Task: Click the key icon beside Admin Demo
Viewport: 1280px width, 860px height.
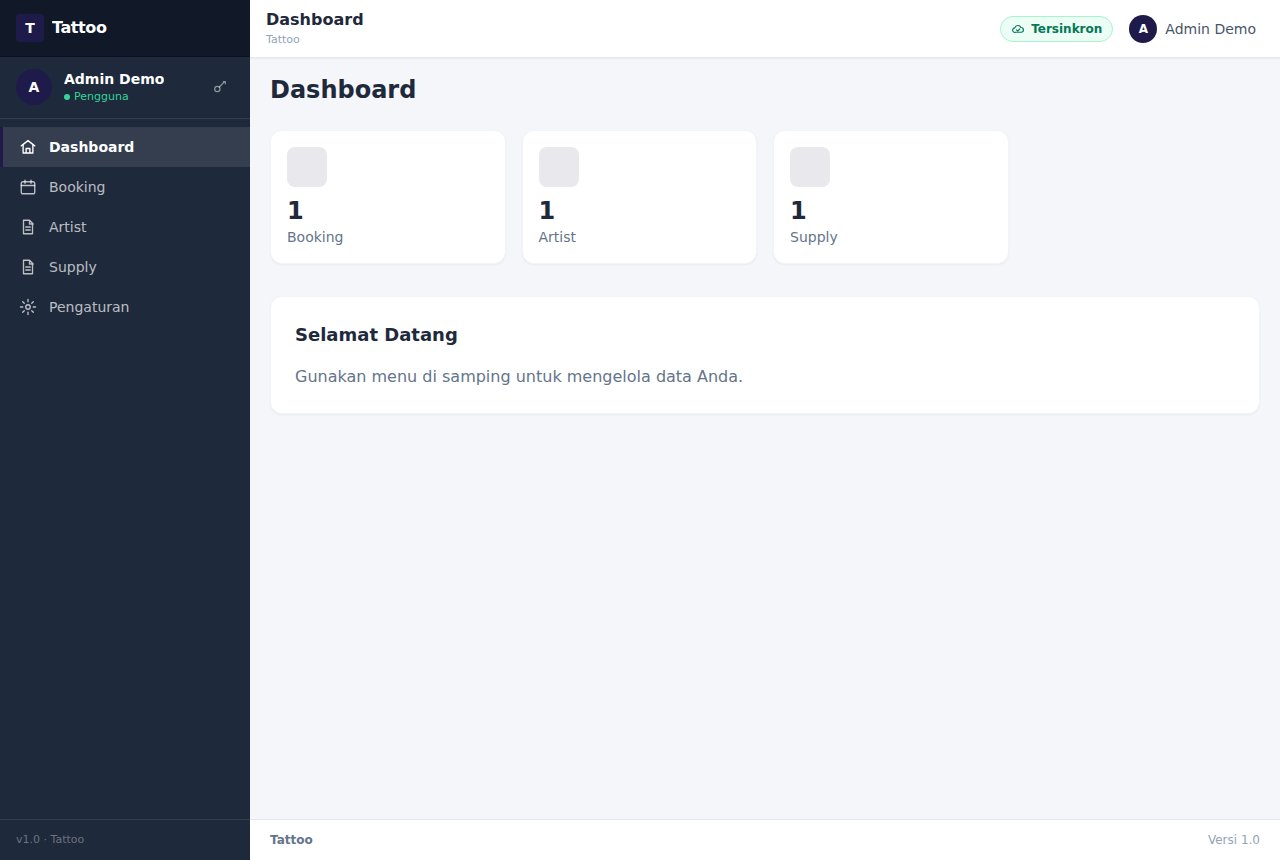Action: pyautogui.click(x=220, y=87)
